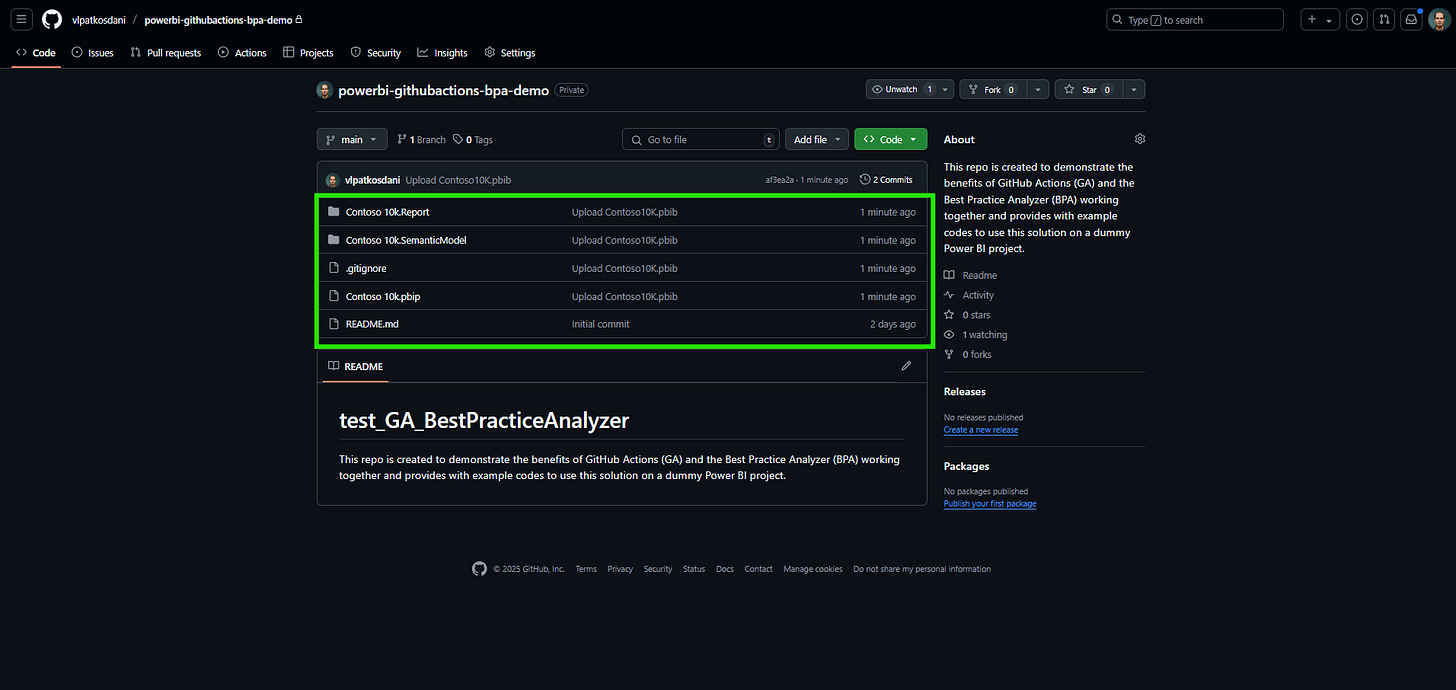View the 2 Commits history

(x=886, y=180)
